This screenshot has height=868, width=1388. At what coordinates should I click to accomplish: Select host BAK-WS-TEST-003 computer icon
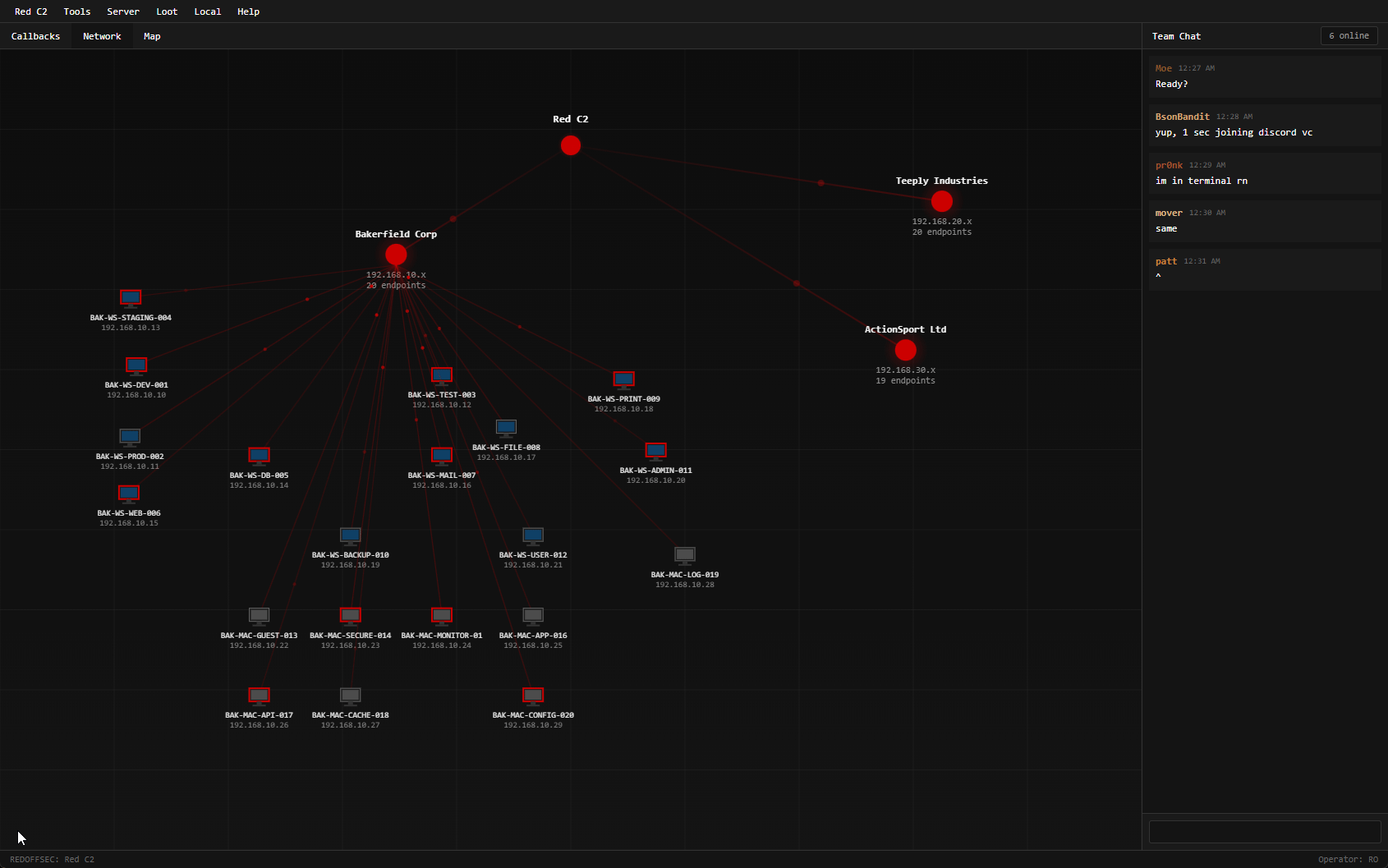click(442, 375)
